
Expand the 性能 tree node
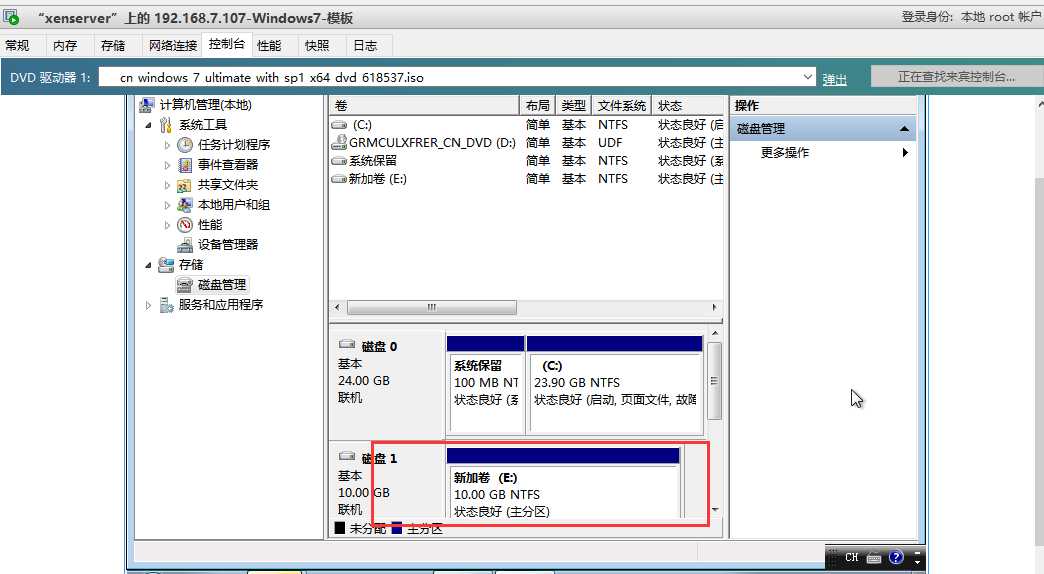(x=167, y=225)
